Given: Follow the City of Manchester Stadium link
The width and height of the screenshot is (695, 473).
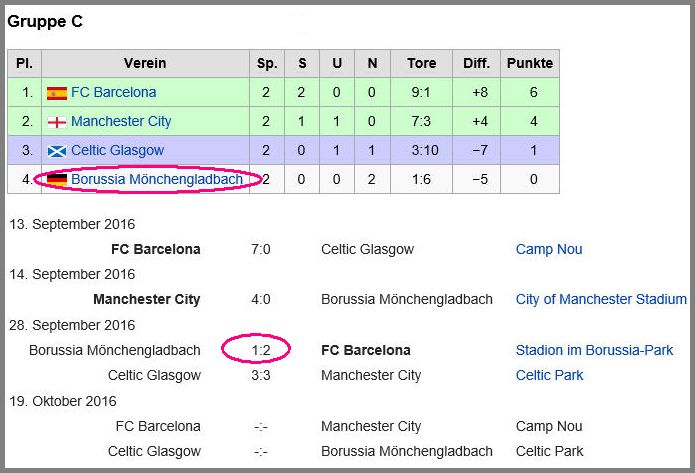Looking at the screenshot, I should coord(601,299).
